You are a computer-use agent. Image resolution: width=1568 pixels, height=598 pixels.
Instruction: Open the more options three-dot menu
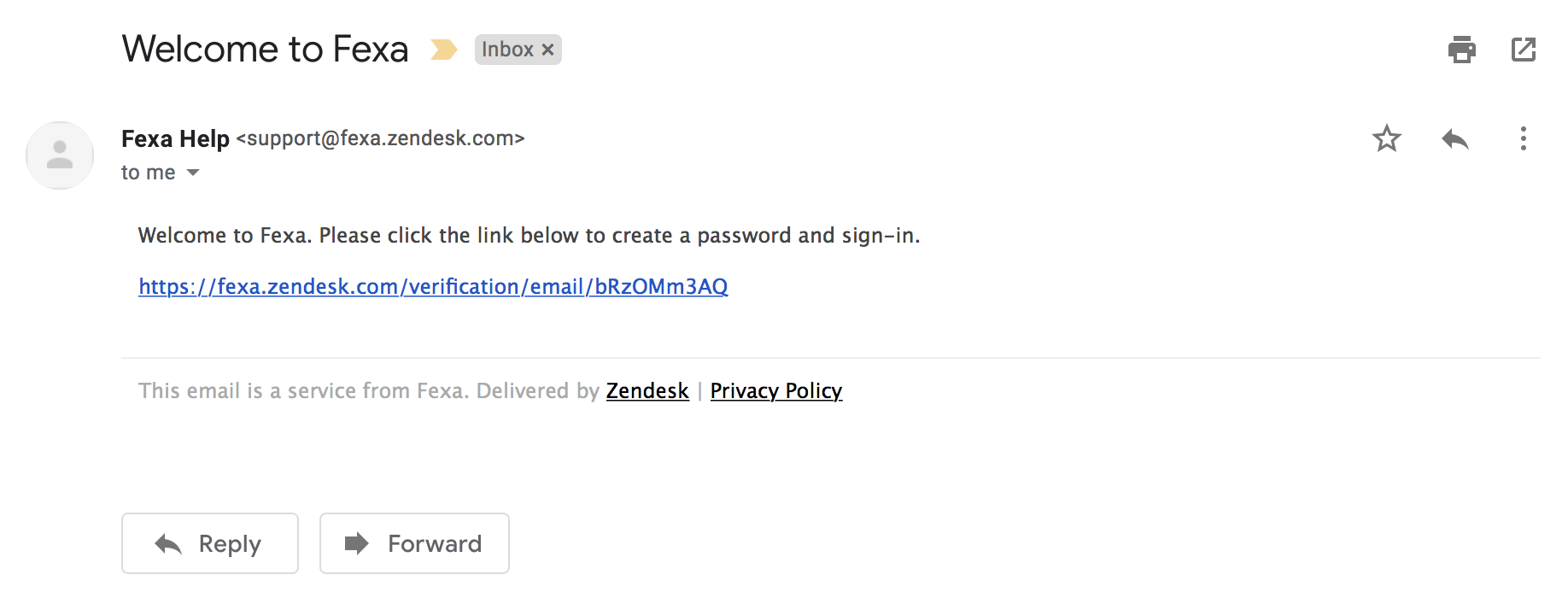pyautogui.click(x=1523, y=138)
